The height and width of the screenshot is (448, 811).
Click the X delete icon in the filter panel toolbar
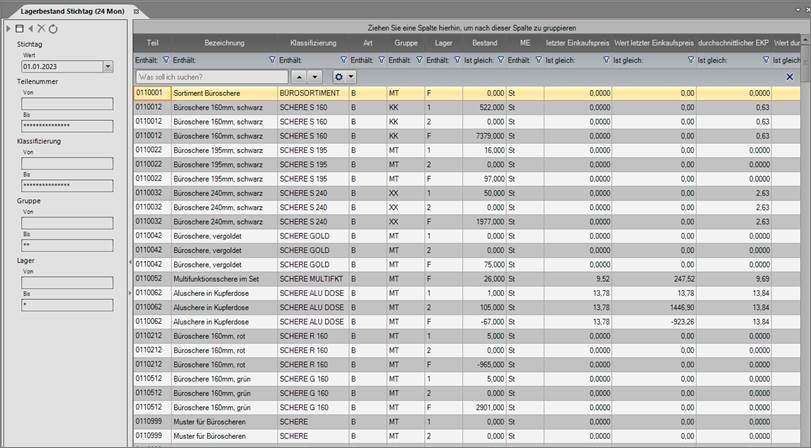coord(41,29)
